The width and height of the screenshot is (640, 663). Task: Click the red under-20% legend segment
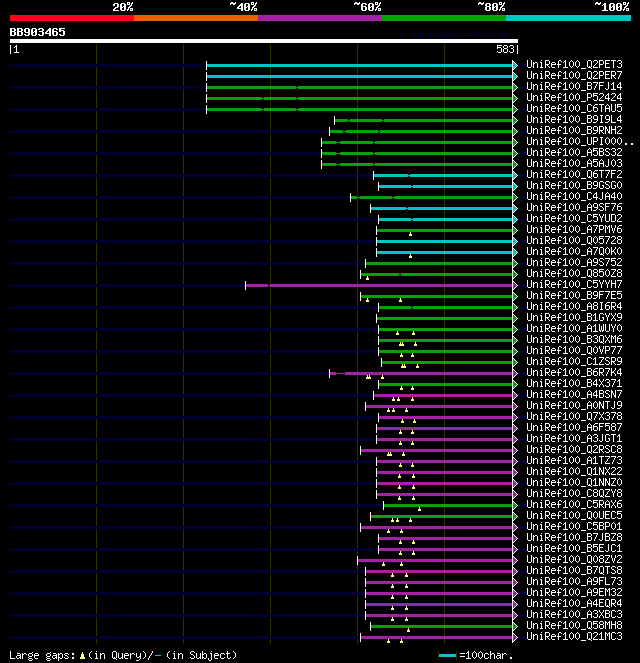[x=72, y=18]
